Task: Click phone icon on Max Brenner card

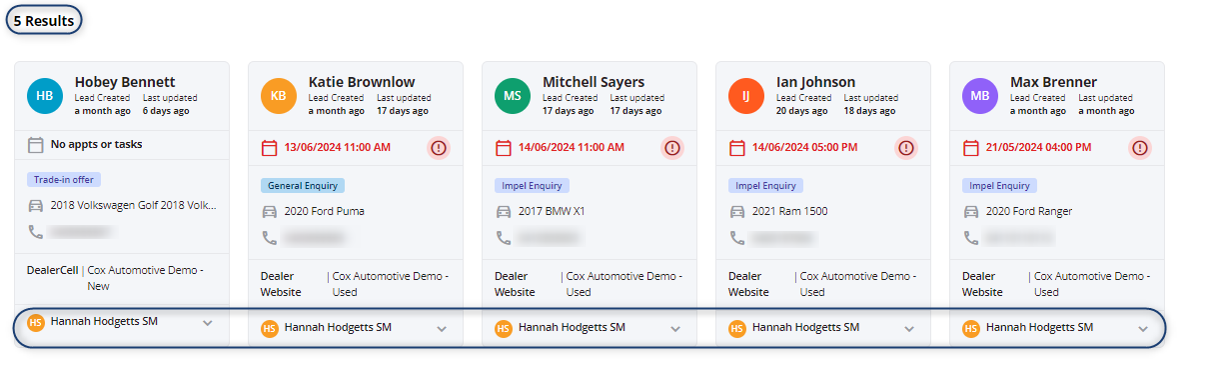Action: [x=971, y=238]
